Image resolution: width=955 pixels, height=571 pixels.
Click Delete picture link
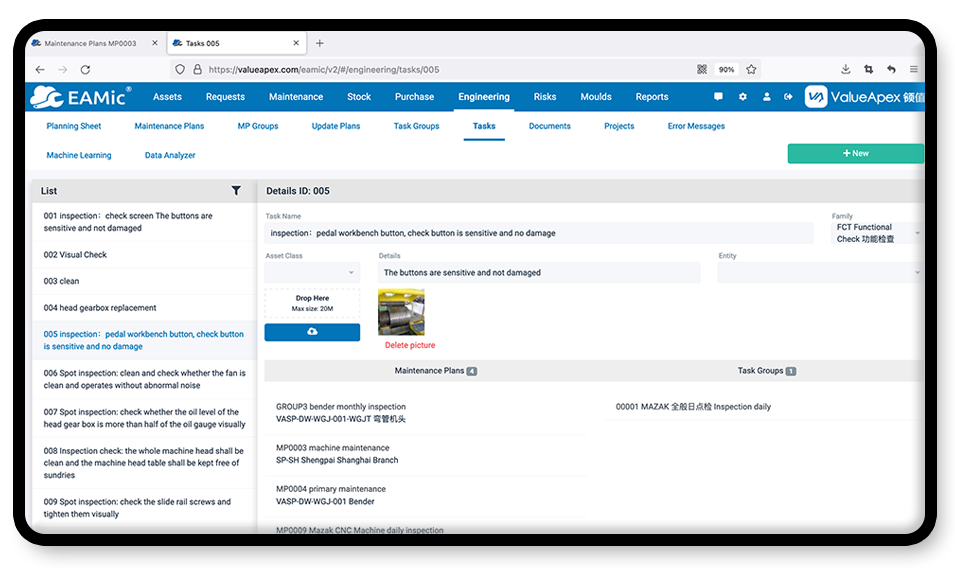410,345
